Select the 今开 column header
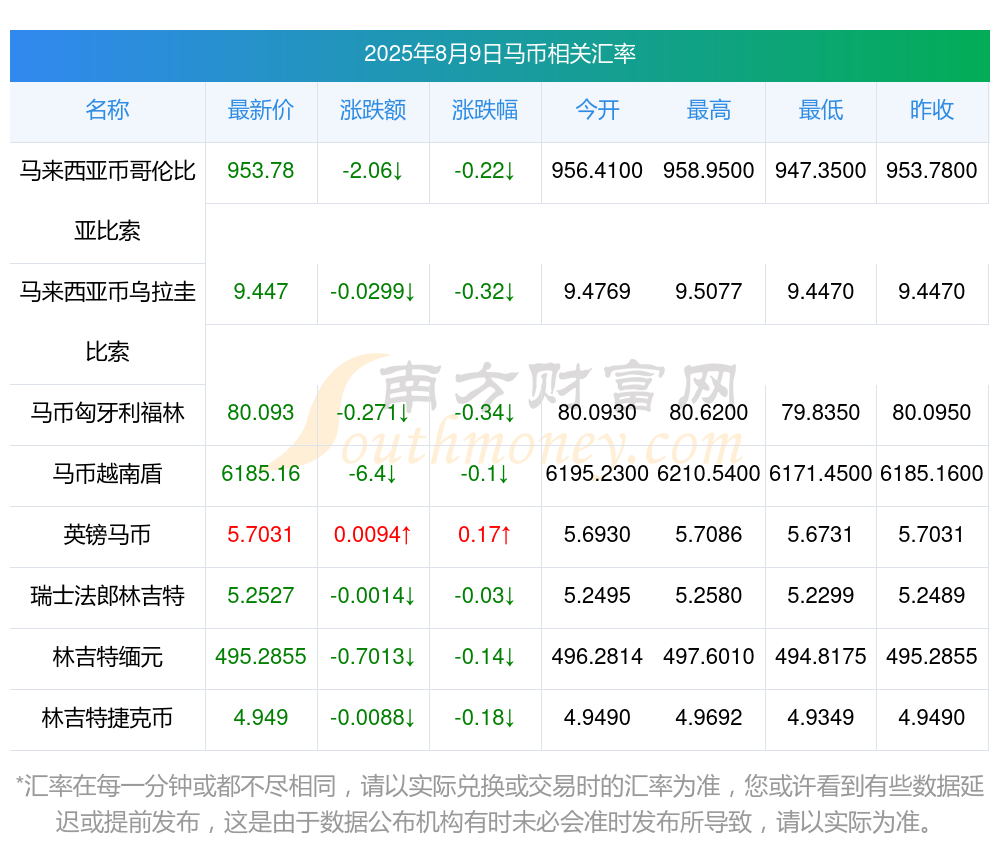This screenshot has height=853, width=1000. click(597, 110)
